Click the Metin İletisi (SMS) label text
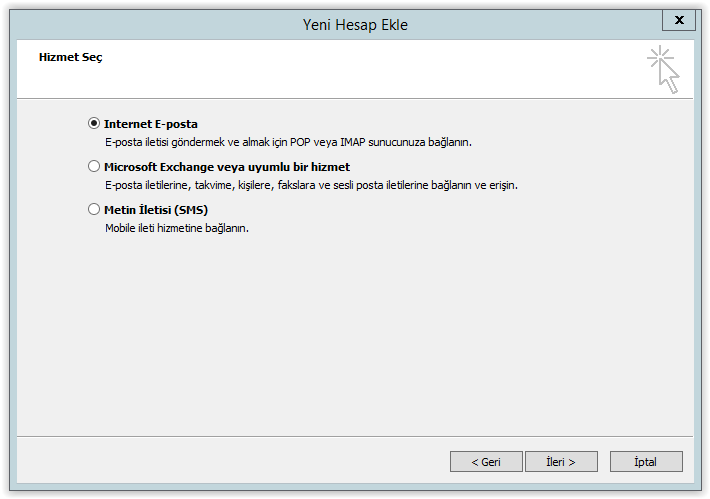Screen dimensions: 710x499 pyautogui.click(x=156, y=210)
